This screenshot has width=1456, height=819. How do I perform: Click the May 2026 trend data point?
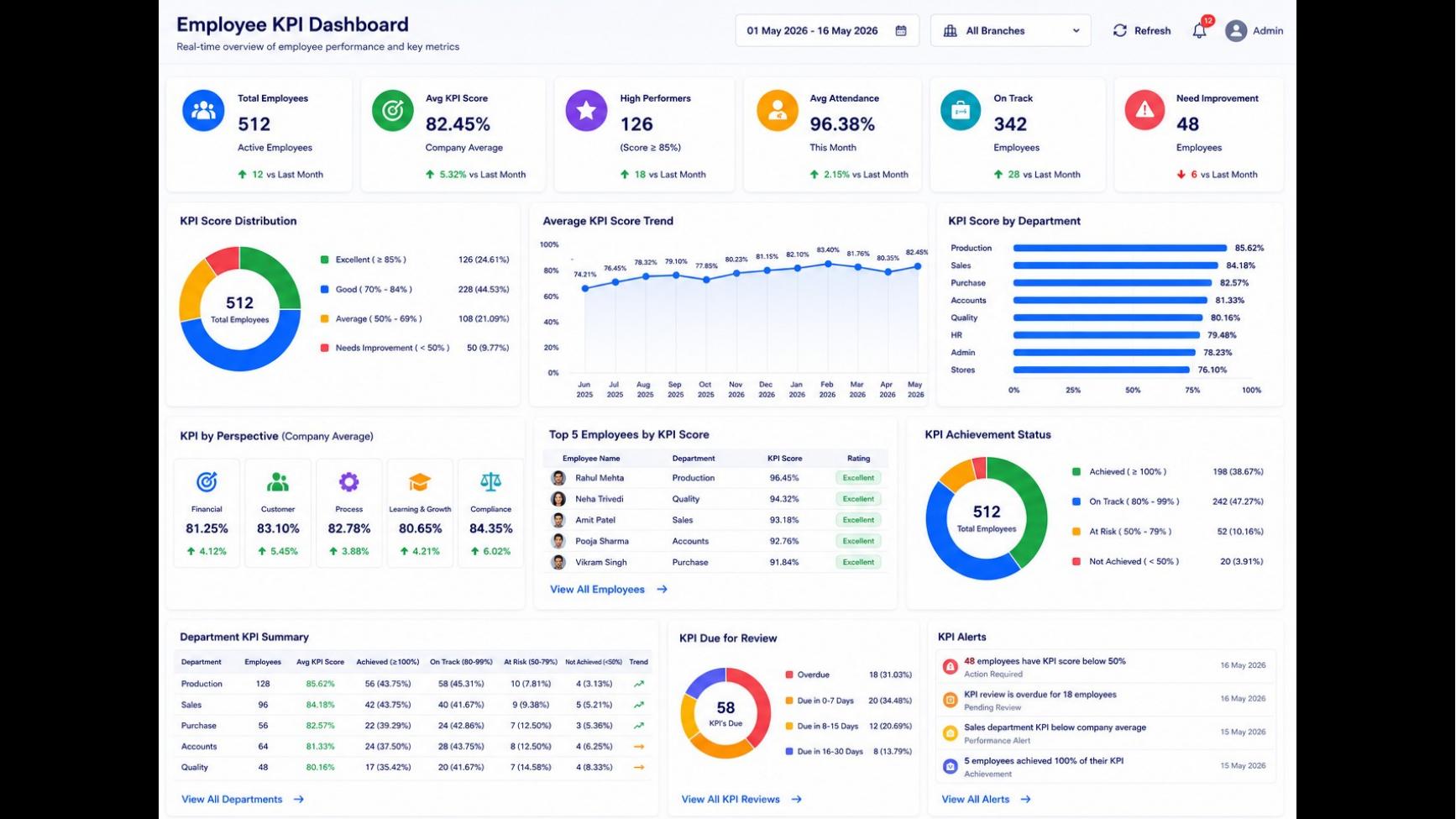(918, 266)
